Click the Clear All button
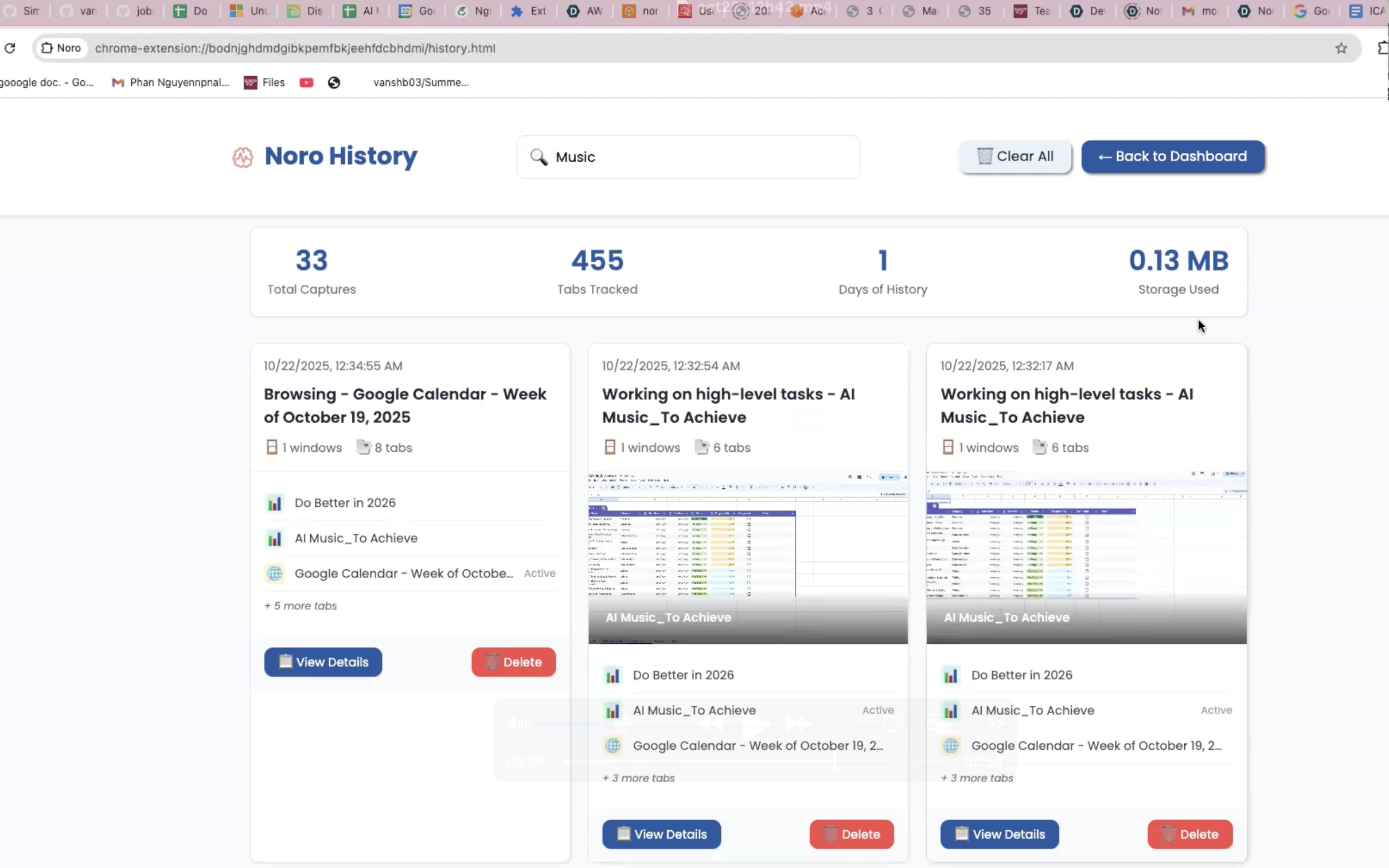Screen dimensions: 1389x868 tap(1015, 156)
